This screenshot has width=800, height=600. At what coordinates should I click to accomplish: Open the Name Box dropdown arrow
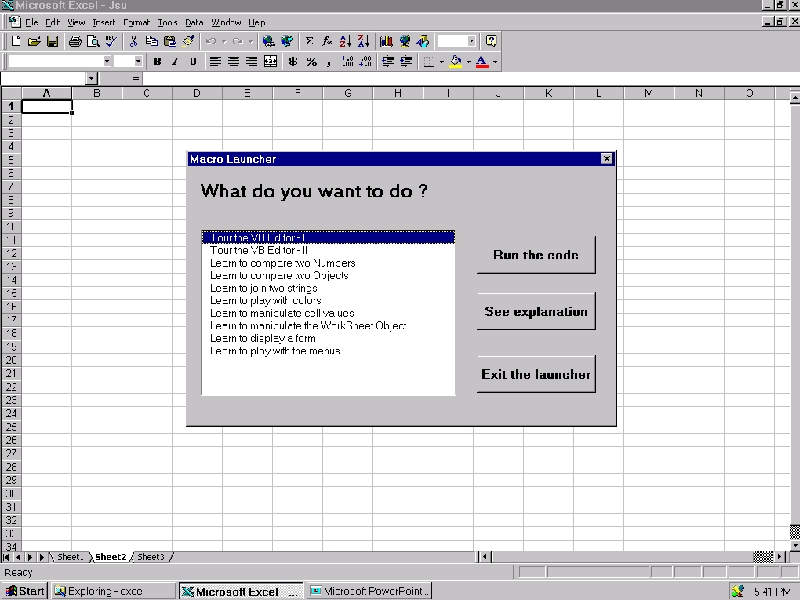pyautogui.click(x=91, y=79)
